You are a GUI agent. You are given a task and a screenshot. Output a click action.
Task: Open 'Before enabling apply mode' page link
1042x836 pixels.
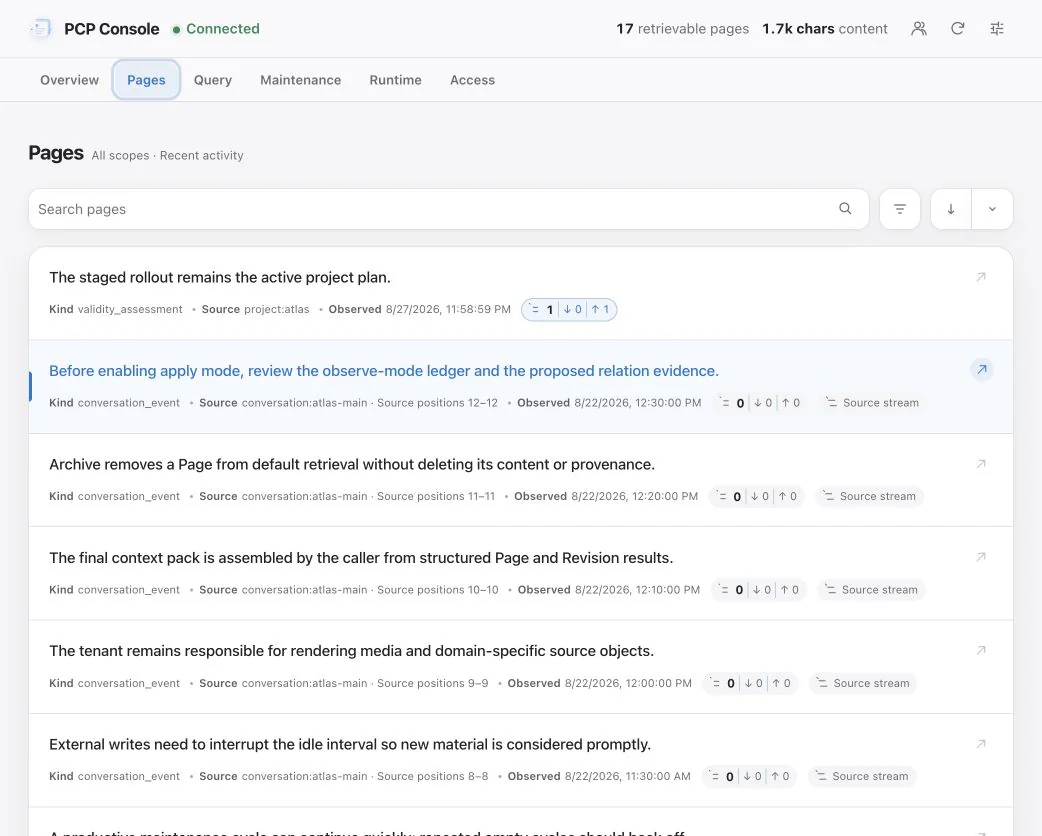point(384,371)
